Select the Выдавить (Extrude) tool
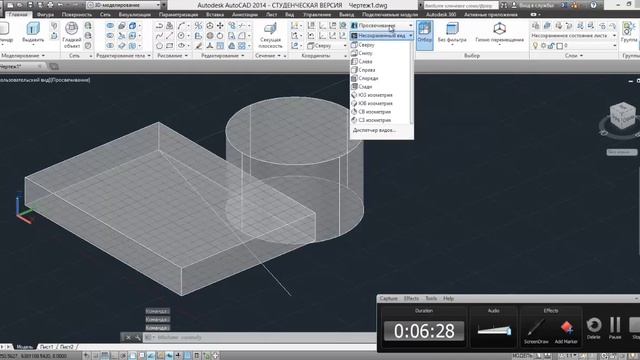Viewport: 640px width, 360px height. coord(33,32)
